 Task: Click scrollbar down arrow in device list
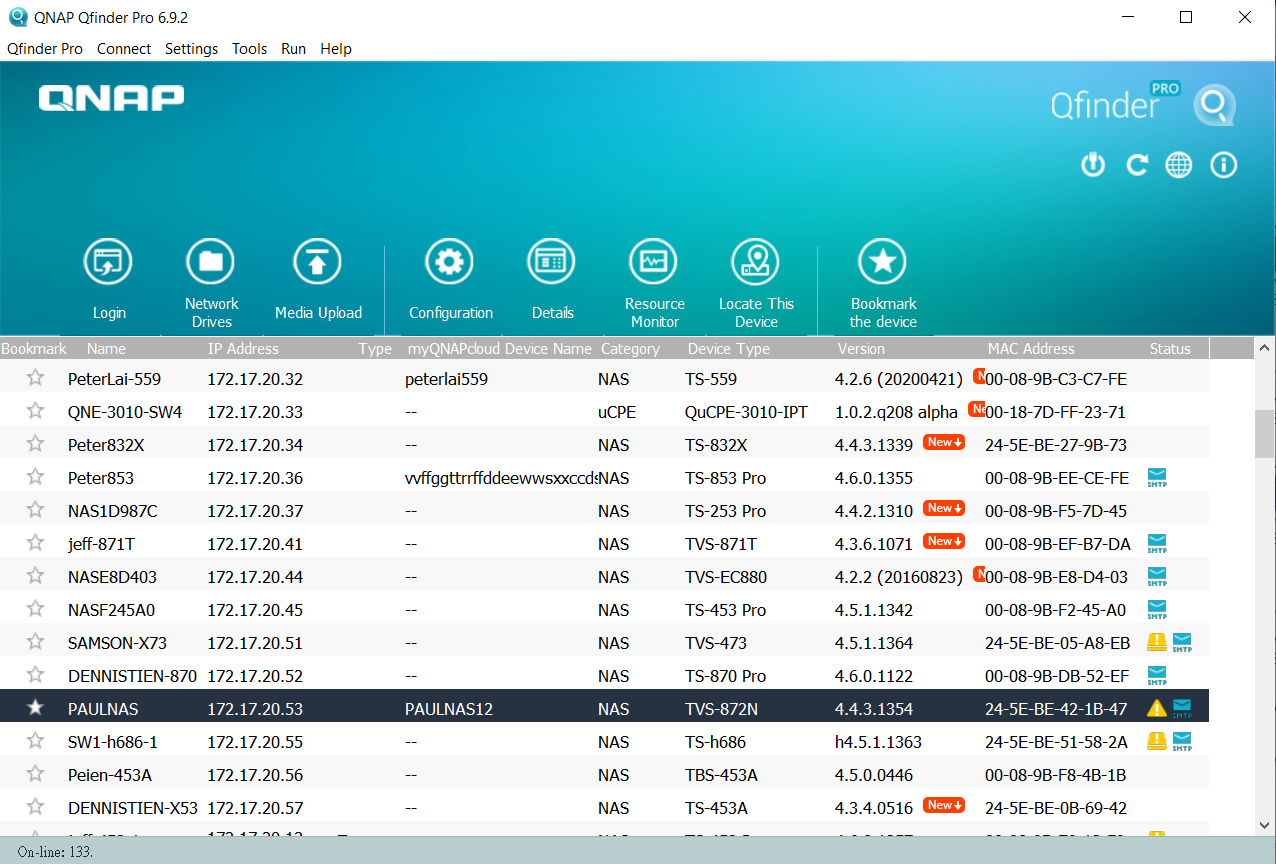1264,825
